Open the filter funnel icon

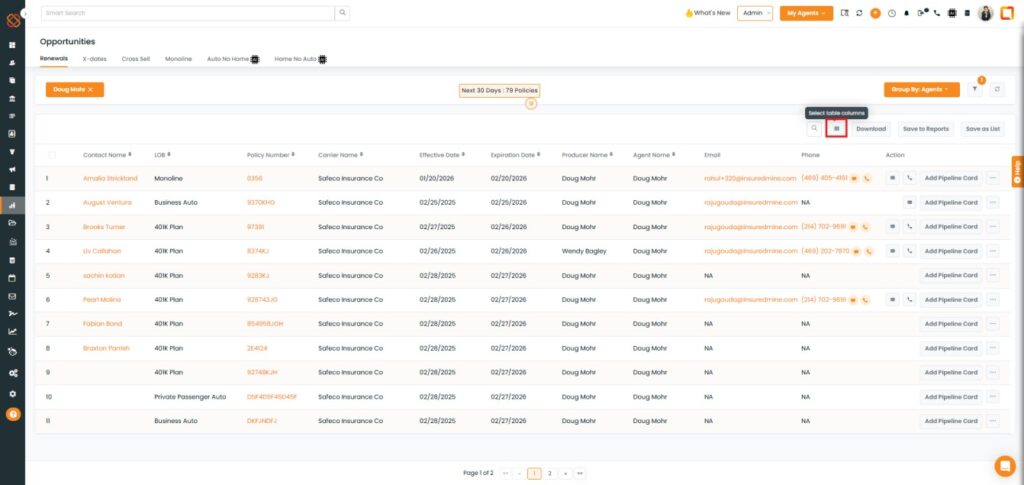(x=976, y=90)
